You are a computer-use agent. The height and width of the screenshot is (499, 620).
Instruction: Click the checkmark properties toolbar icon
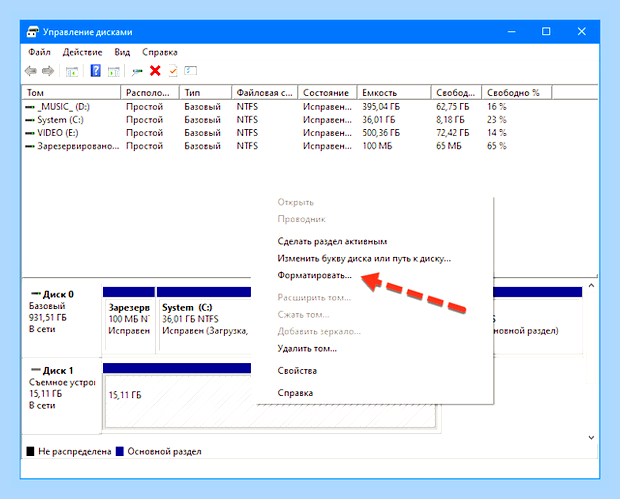click(173, 71)
